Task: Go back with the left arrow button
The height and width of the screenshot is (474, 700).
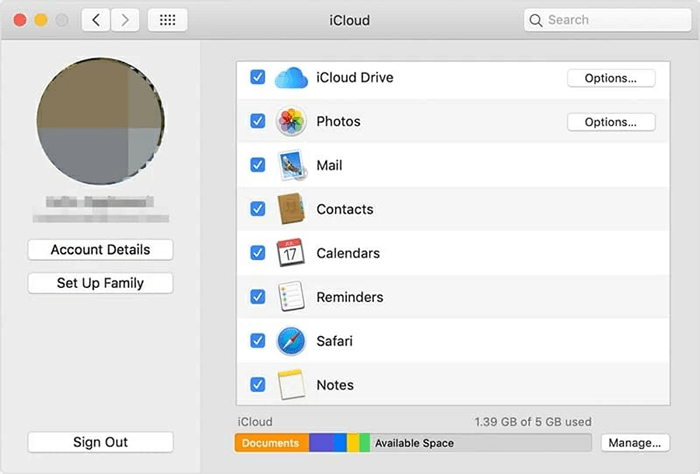Action: (x=97, y=20)
